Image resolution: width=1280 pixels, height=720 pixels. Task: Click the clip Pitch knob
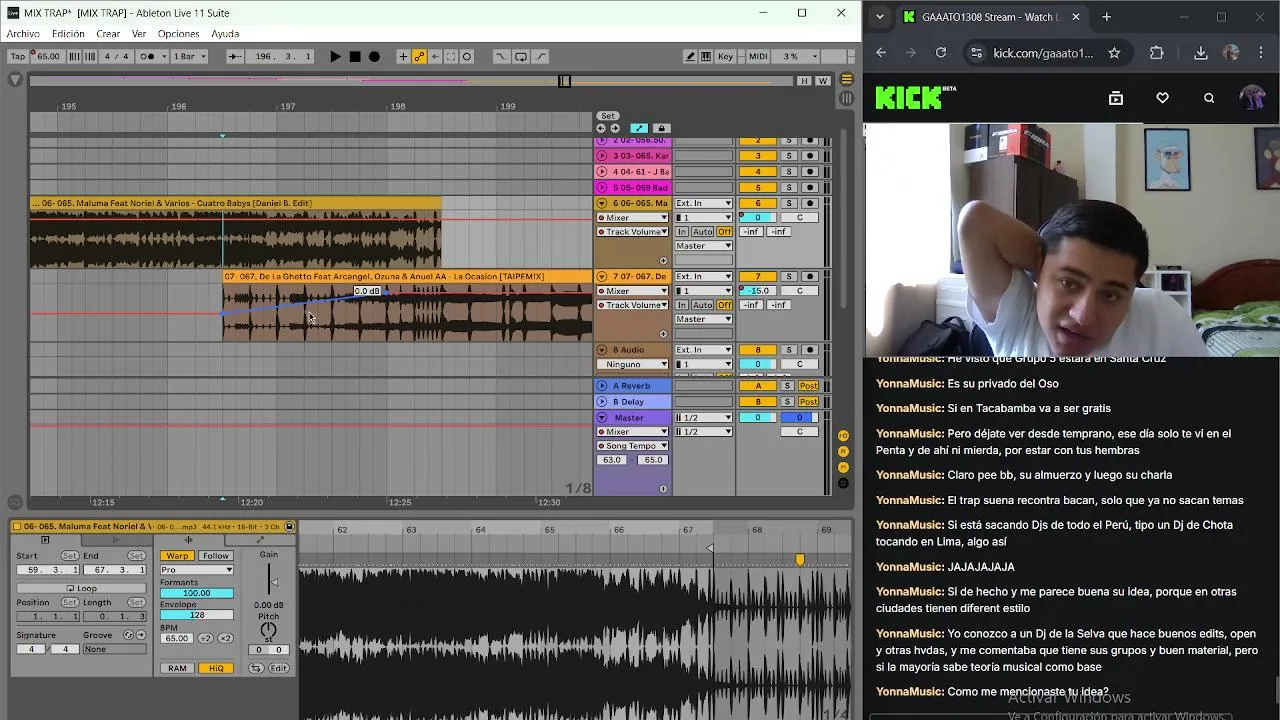tap(268, 630)
